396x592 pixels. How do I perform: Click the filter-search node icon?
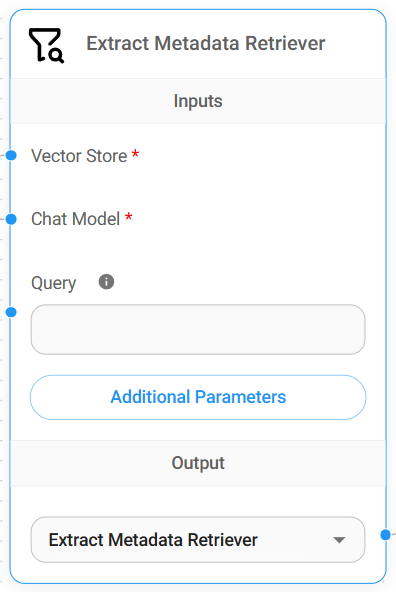pyautogui.click(x=46, y=45)
